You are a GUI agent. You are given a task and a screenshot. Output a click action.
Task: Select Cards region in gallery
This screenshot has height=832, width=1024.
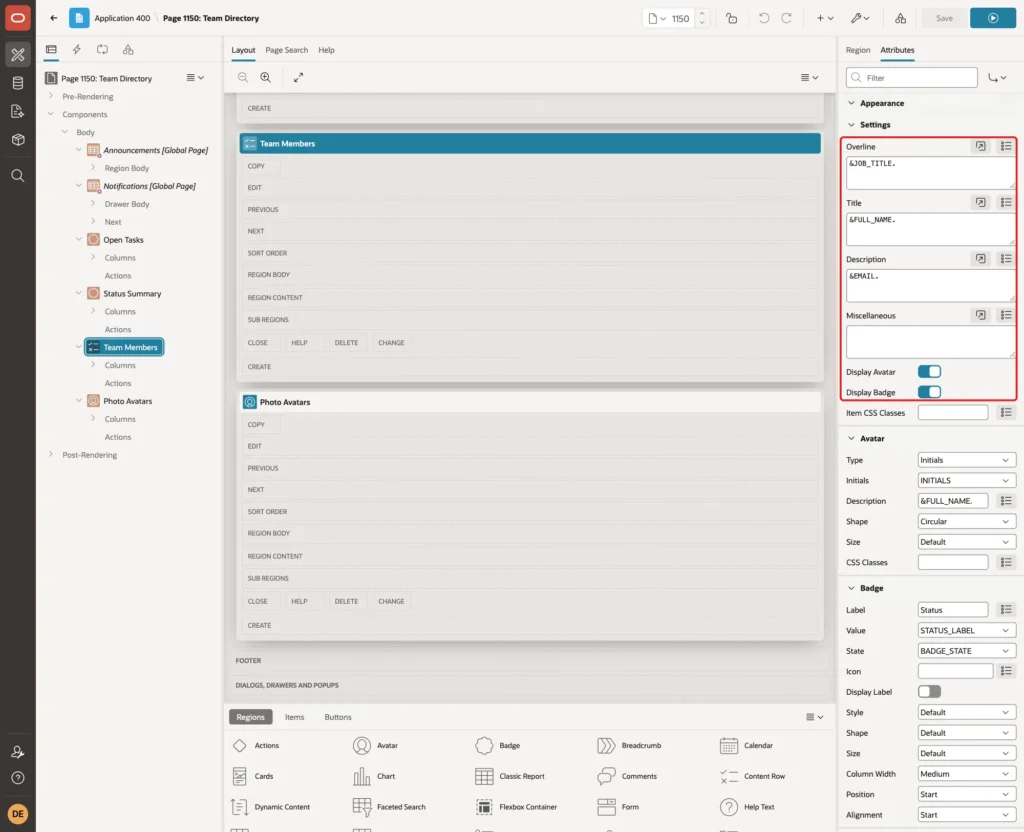pyautogui.click(x=253, y=776)
